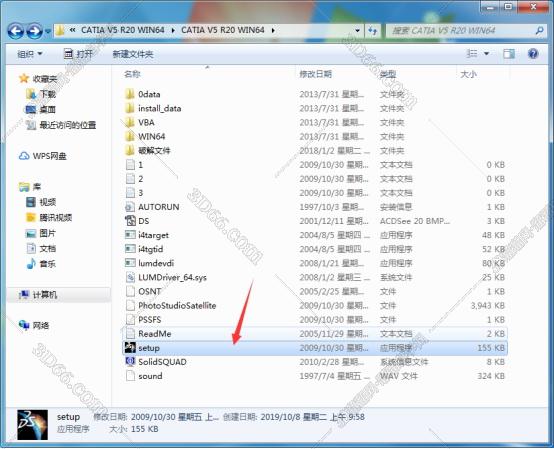This screenshot has height=449, width=554.
Task: Select 收藏夹 in navigation pane
Action: pyautogui.click(x=38, y=79)
